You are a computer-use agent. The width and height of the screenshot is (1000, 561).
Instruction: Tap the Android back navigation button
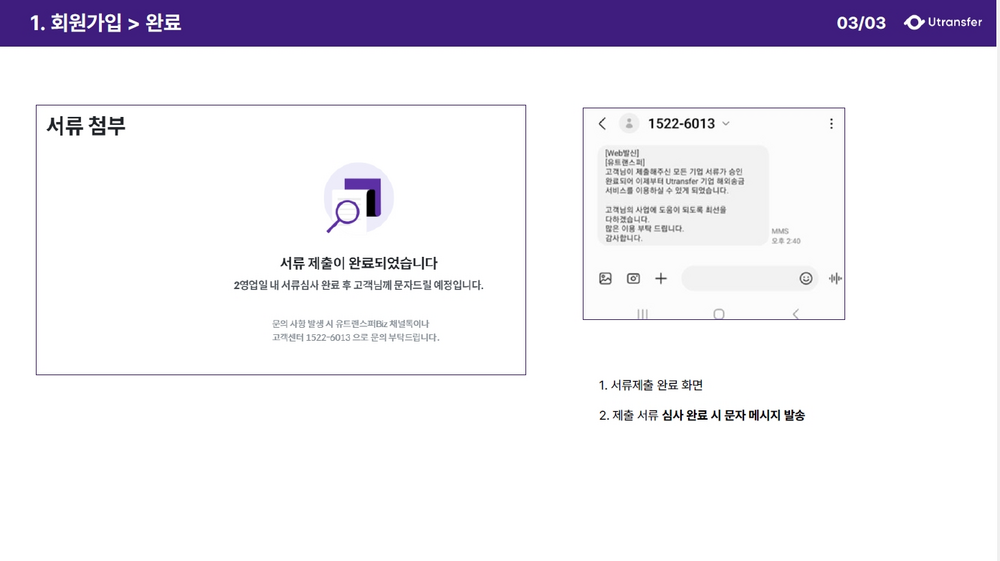coord(795,314)
